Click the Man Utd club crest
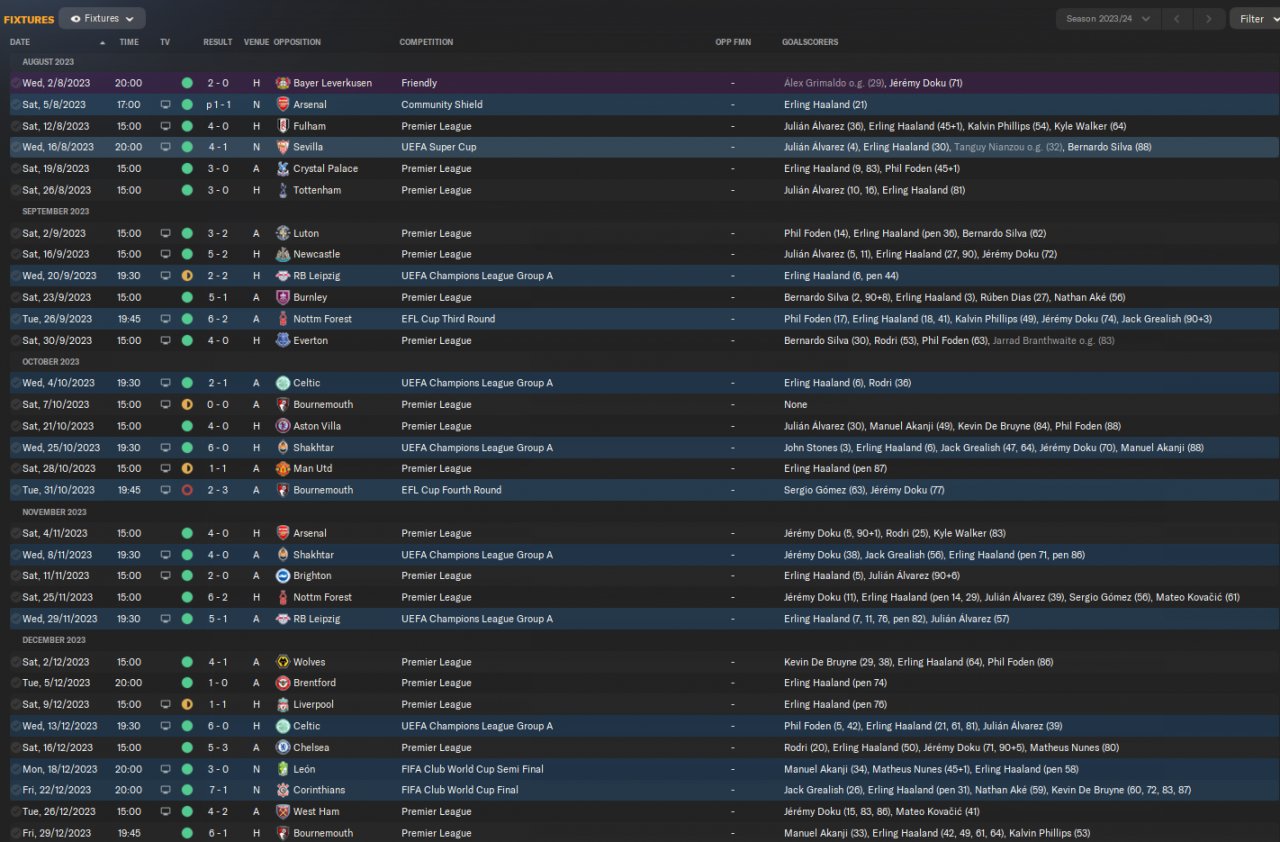 coord(283,468)
